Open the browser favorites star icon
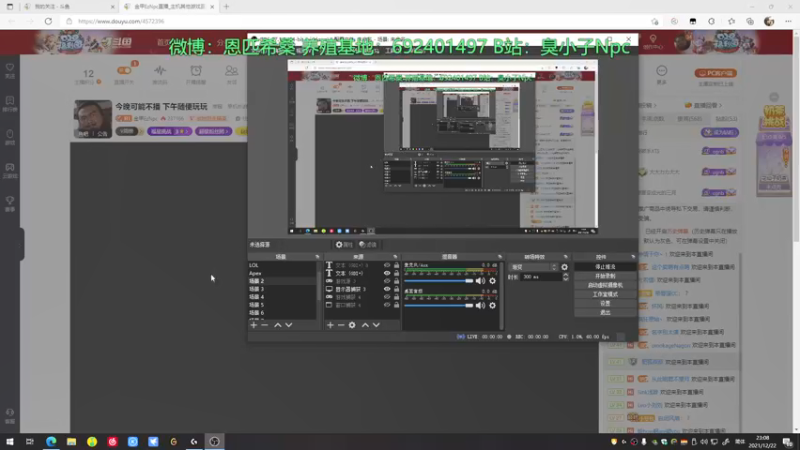Screen dimensions: 800x450 731,21
